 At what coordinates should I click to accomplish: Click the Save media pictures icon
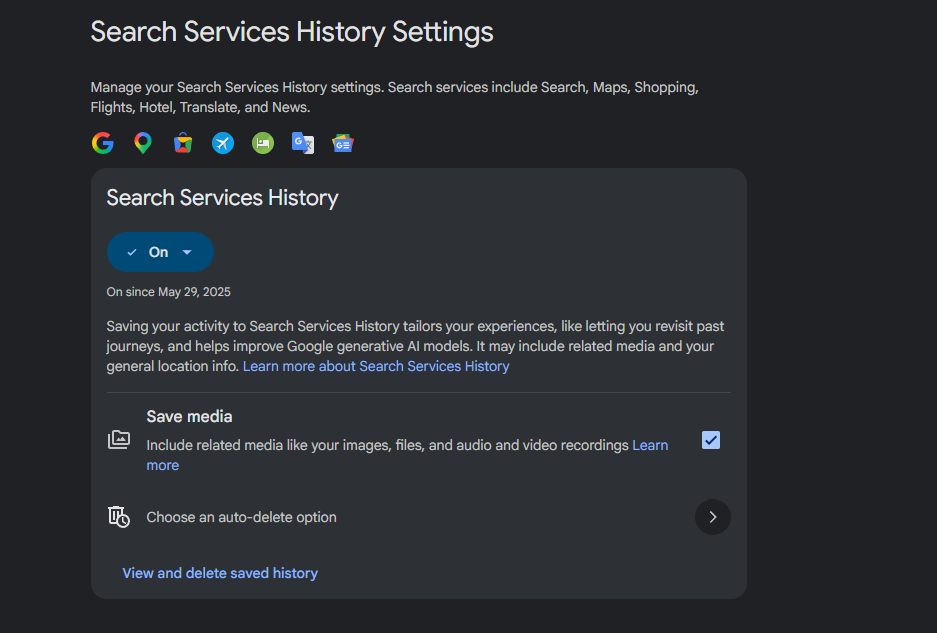(119, 439)
